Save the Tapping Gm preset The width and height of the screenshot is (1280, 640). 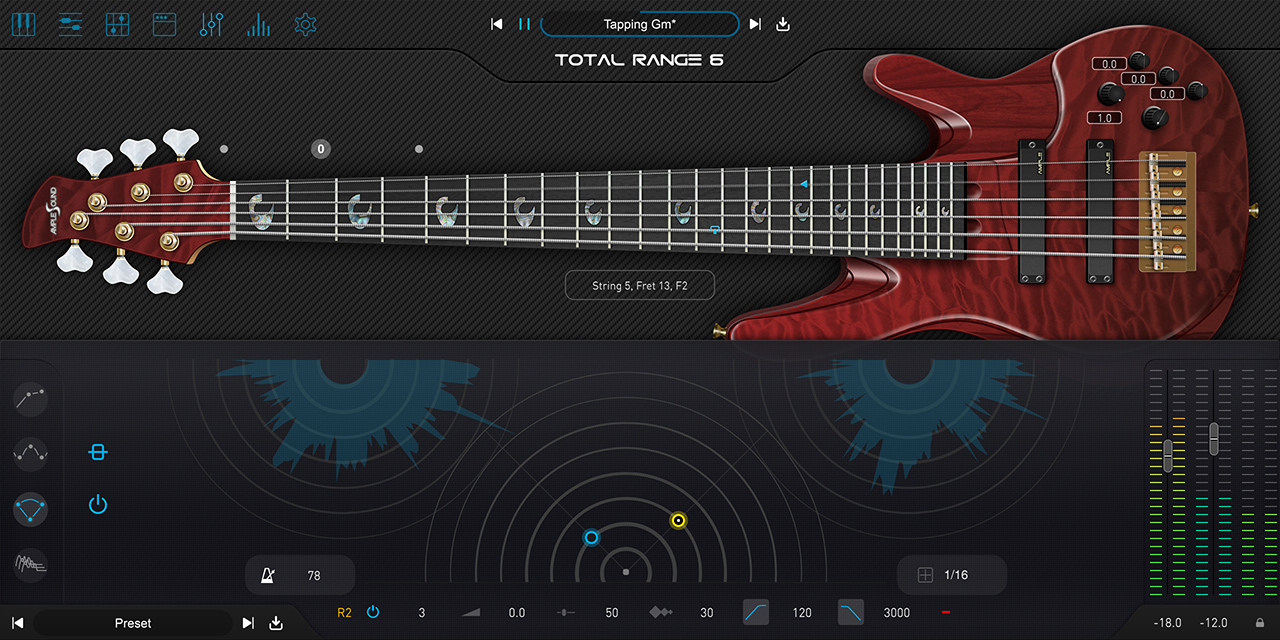pyautogui.click(x=783, y=24)
